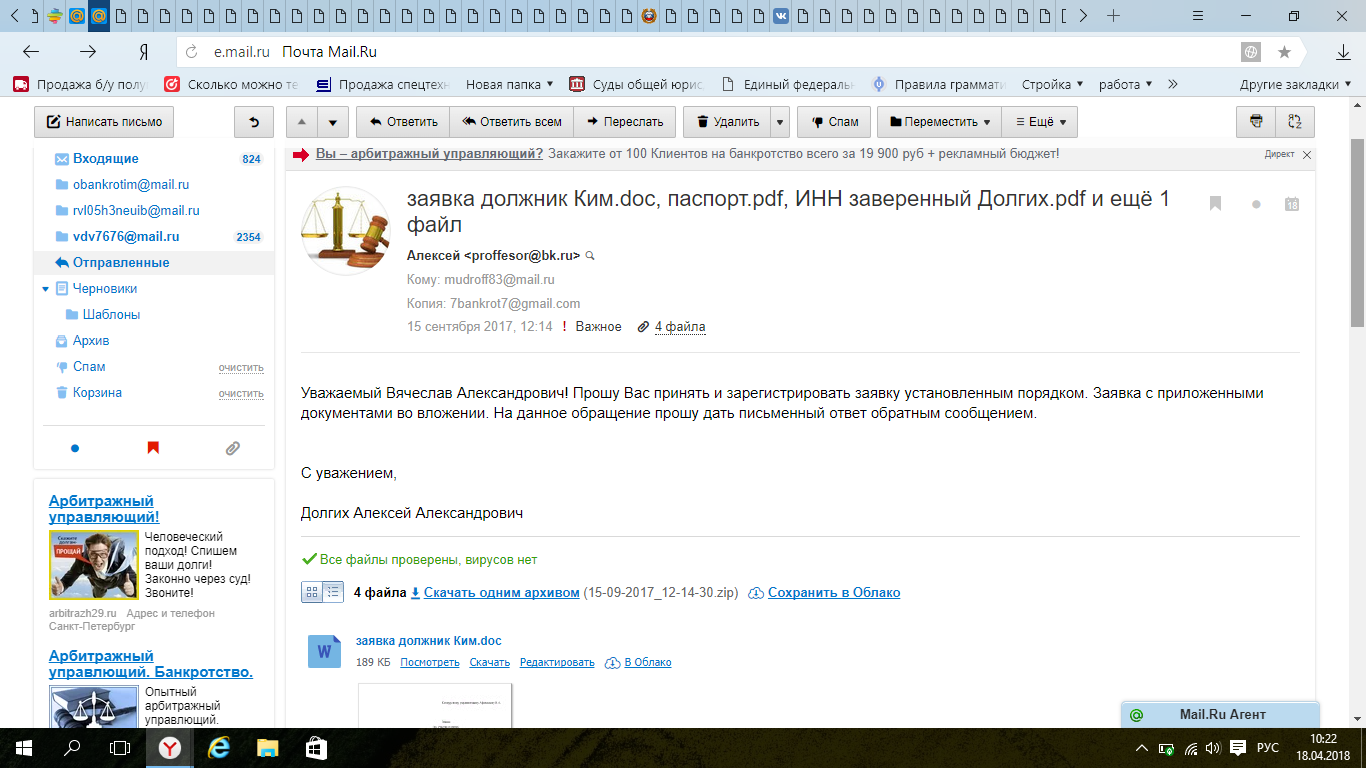The height and width of the screenshot is (768, 1366).
Task: Collapse the Черновики folder tree
Action: pos(45,289)
